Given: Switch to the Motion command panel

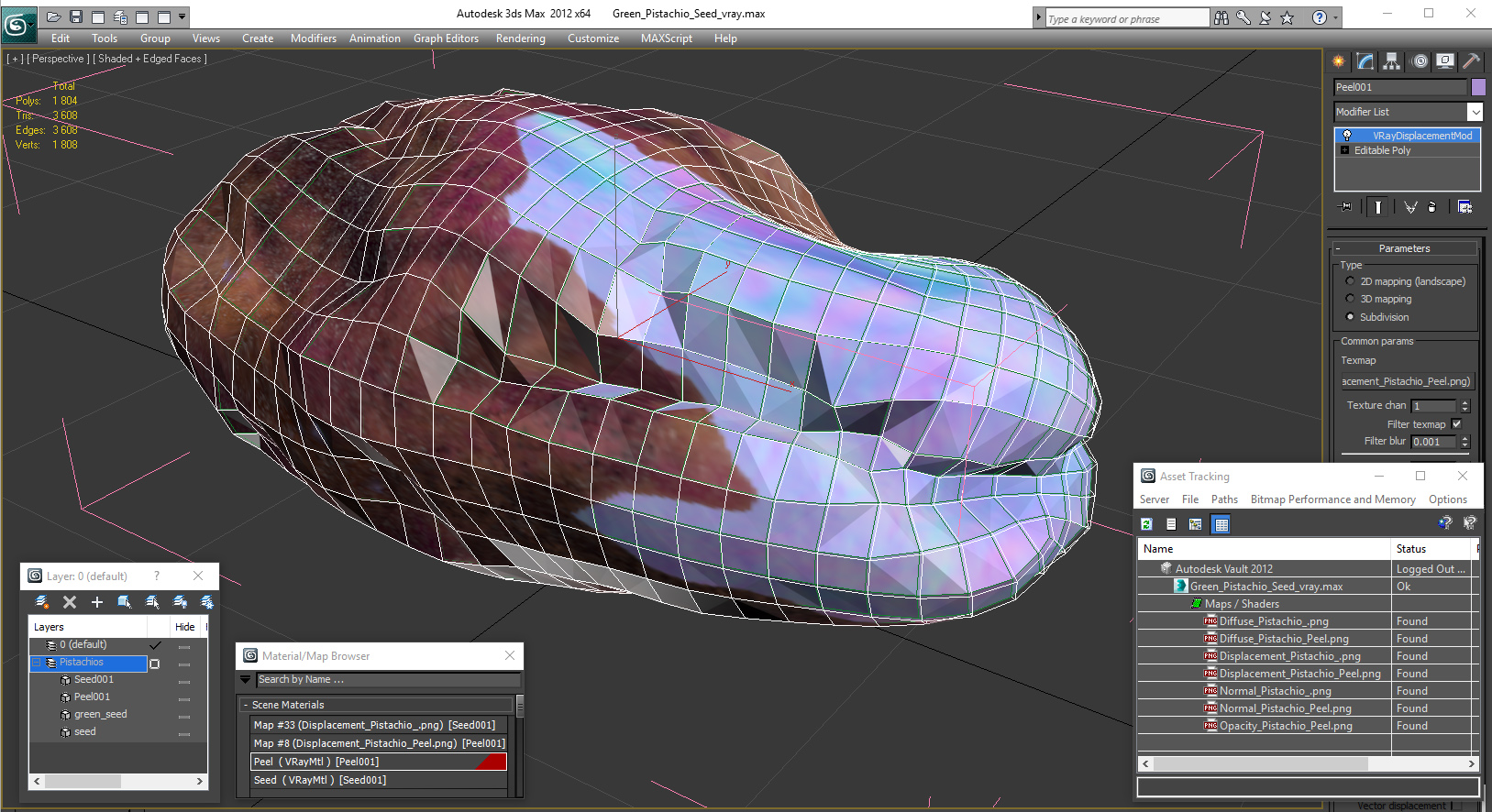Looking at the screenshot, I should pyautogui.click(x=1420, y=61).
